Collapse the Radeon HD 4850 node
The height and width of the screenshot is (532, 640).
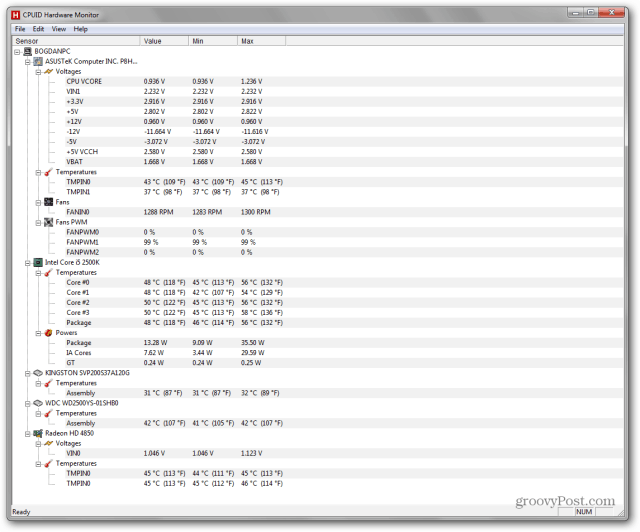tap(28, 433)
